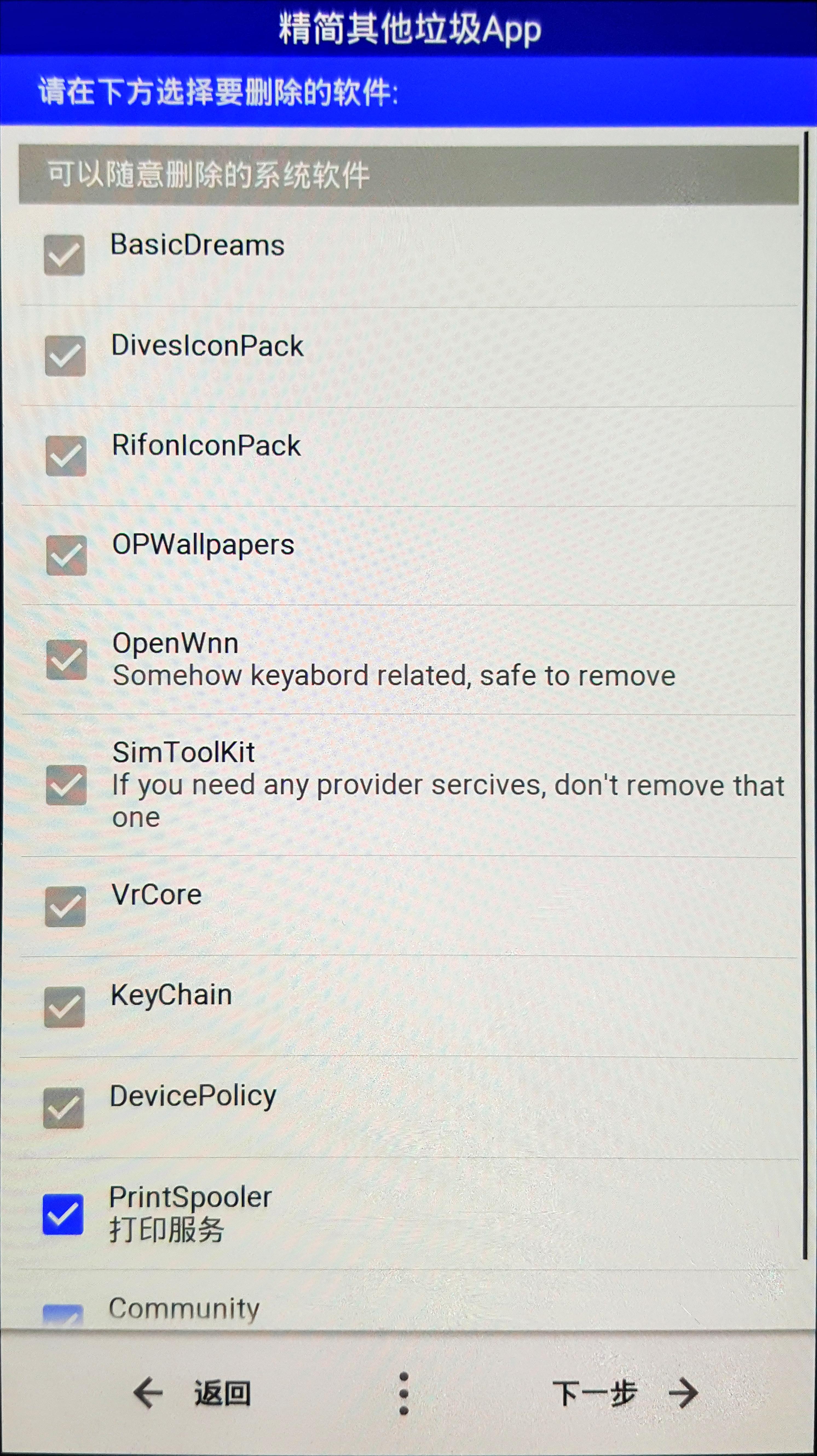Toggle the BasicDreams checkbox

(64, 255)
